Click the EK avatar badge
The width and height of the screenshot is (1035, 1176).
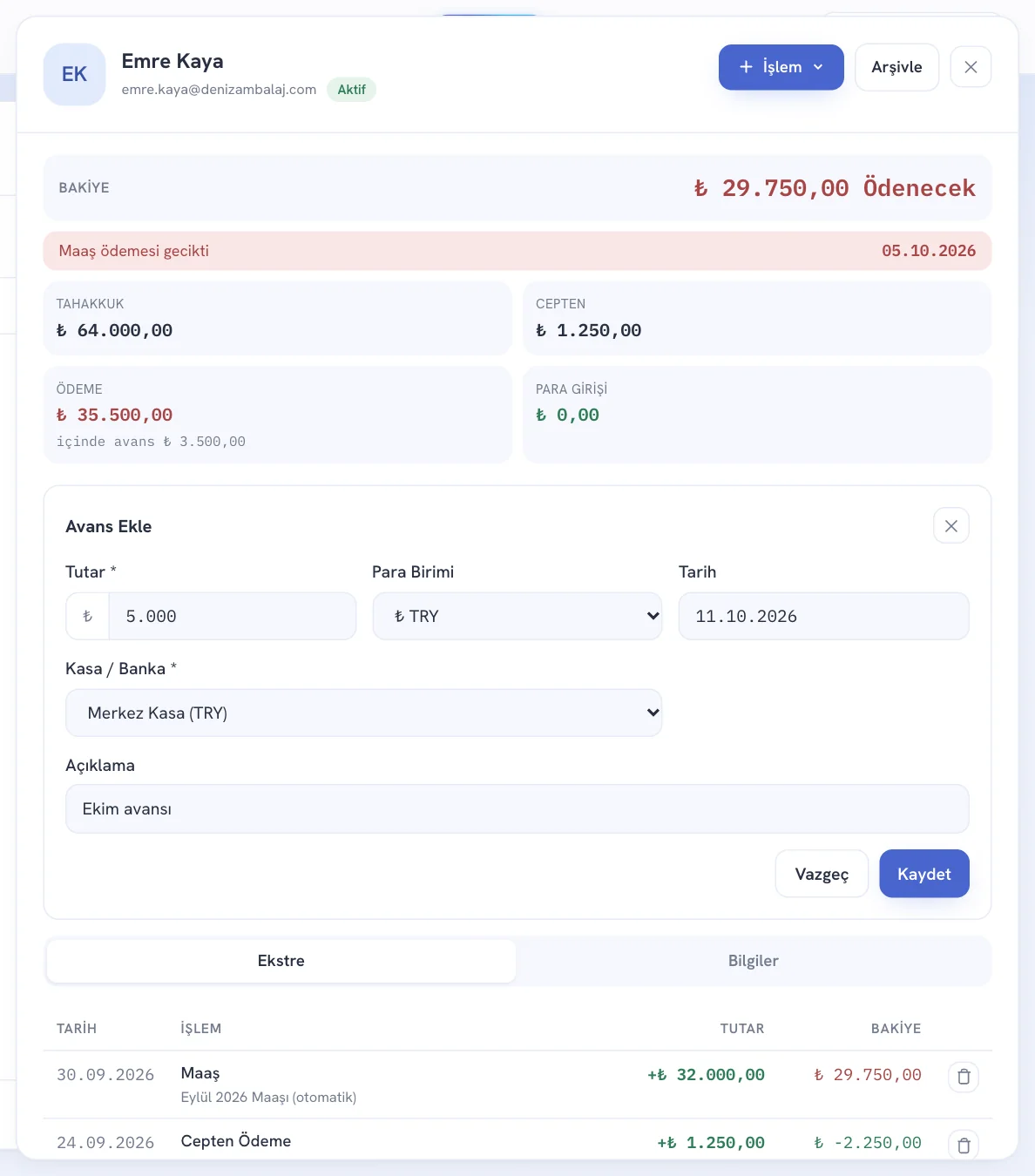(x=74, y=75)
